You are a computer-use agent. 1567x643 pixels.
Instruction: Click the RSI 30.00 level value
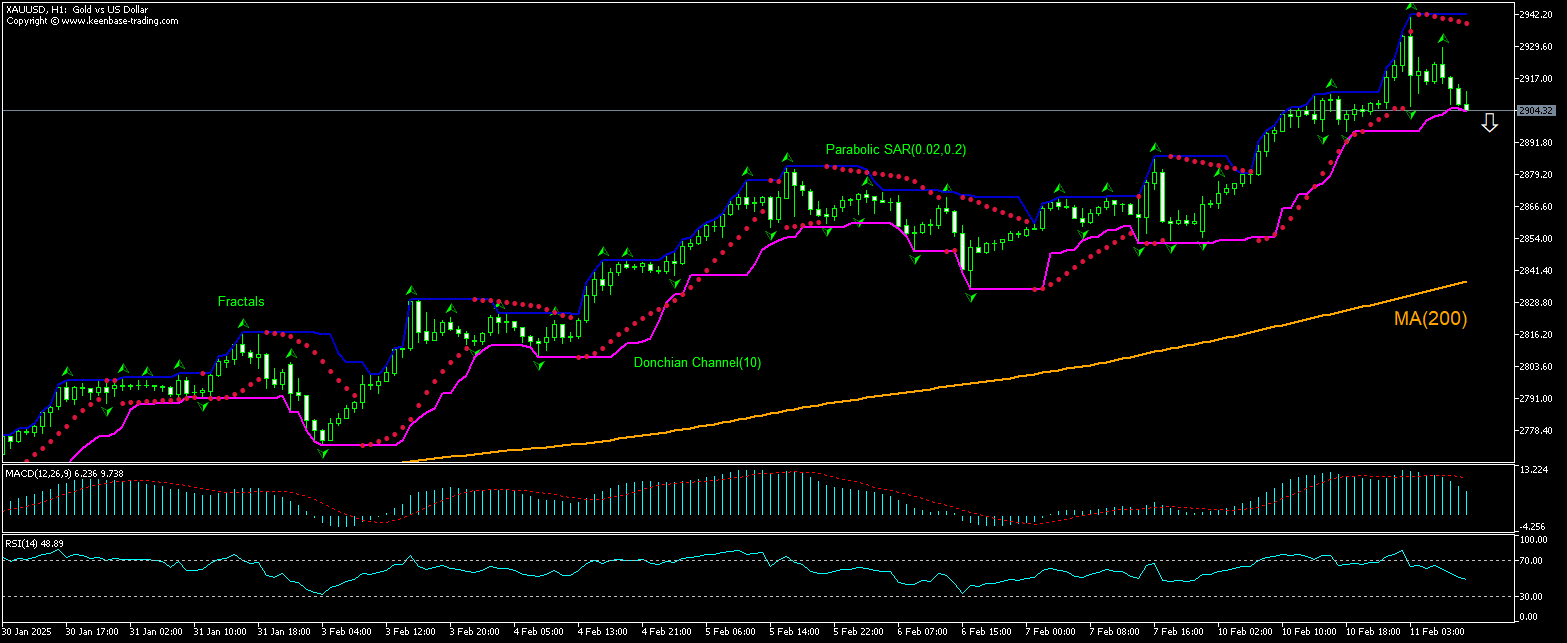[1531, 597]
